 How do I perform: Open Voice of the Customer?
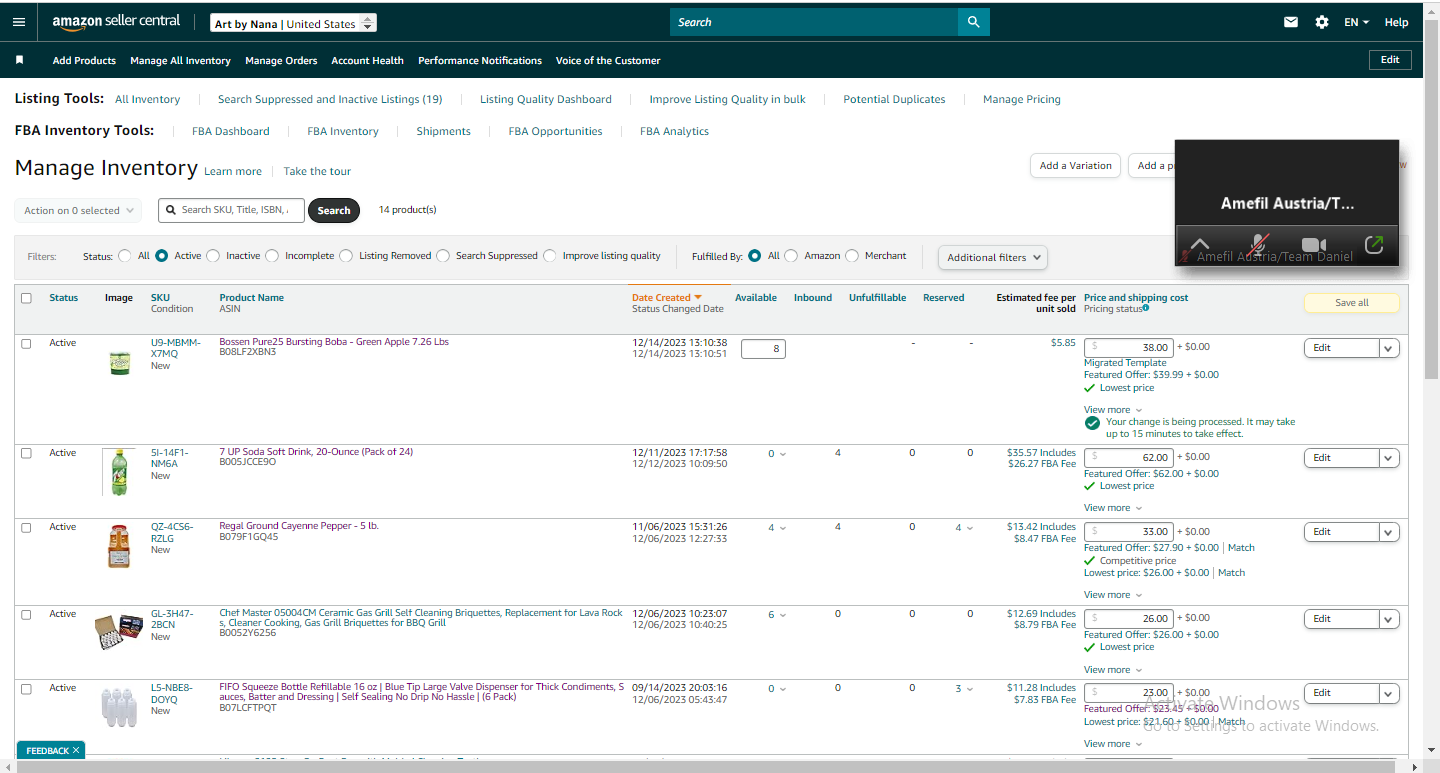(608, 60)
